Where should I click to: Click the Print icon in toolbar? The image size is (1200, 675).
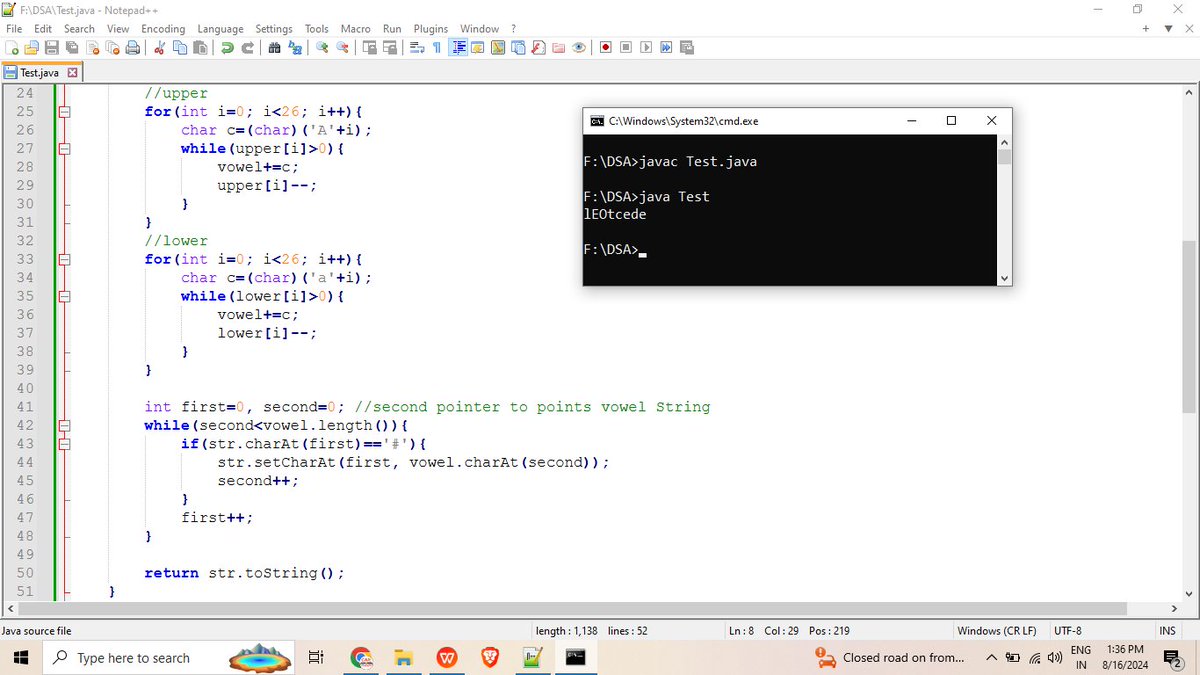(133, 47)
